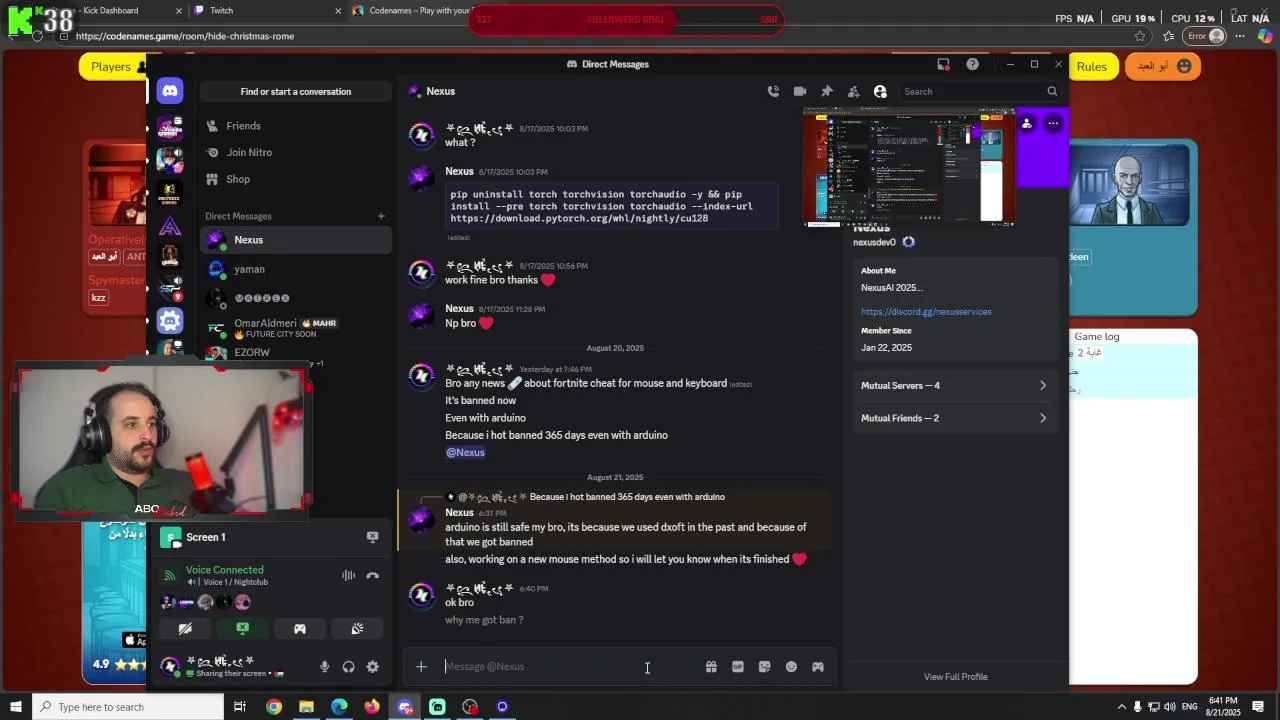The width and height of the screenshot is (1280, 720).
Task: Add friends to the Nexus DM
Action: (853, 91)
